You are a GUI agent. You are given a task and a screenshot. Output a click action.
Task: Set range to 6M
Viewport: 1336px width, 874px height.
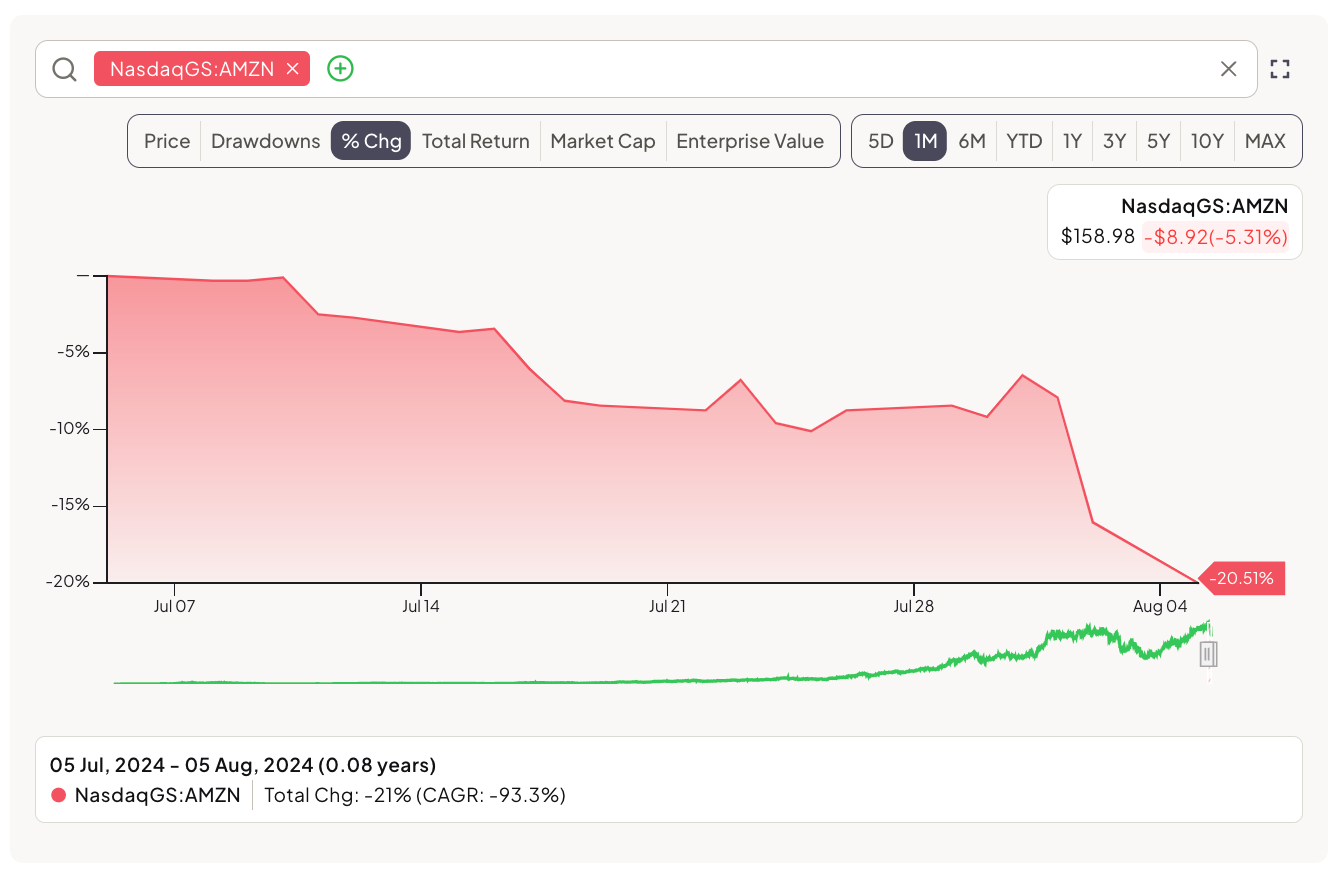tap(972, 141)
